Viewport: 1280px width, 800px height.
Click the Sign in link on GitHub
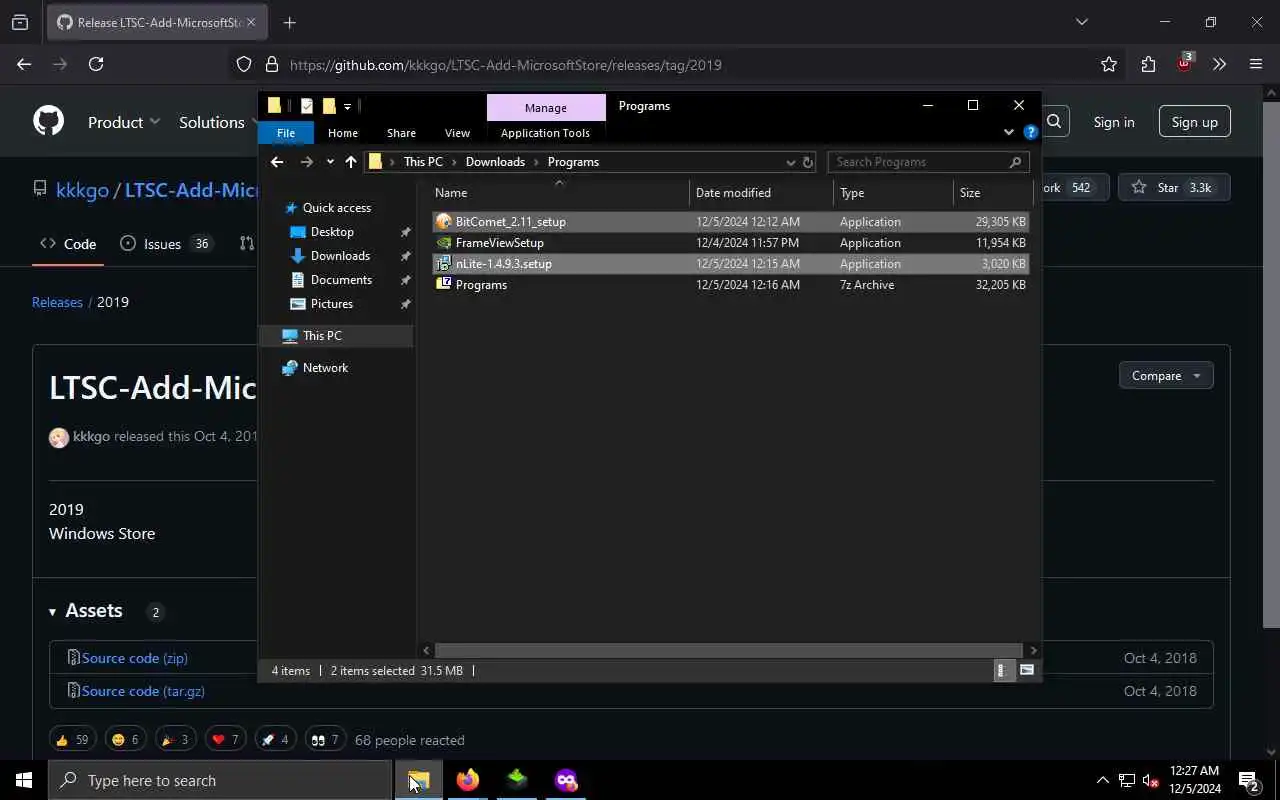coord(1114,122)
